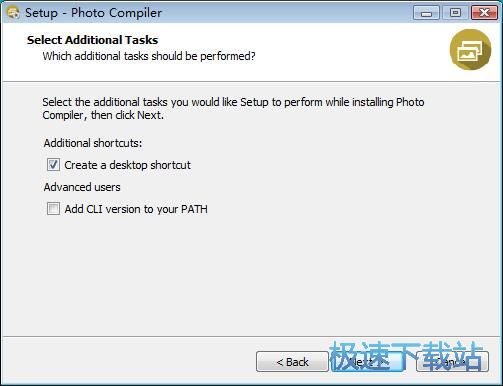Enable the Add CLI version to PATH checkbox
Screen dimensions: 503x386
(x=53, y=209)
